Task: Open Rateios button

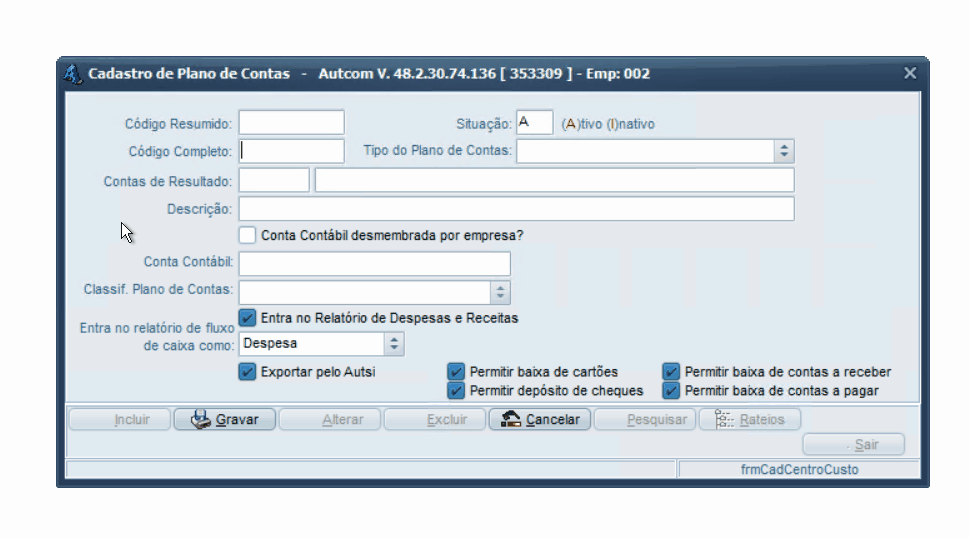Action: [x=750, y=420]
